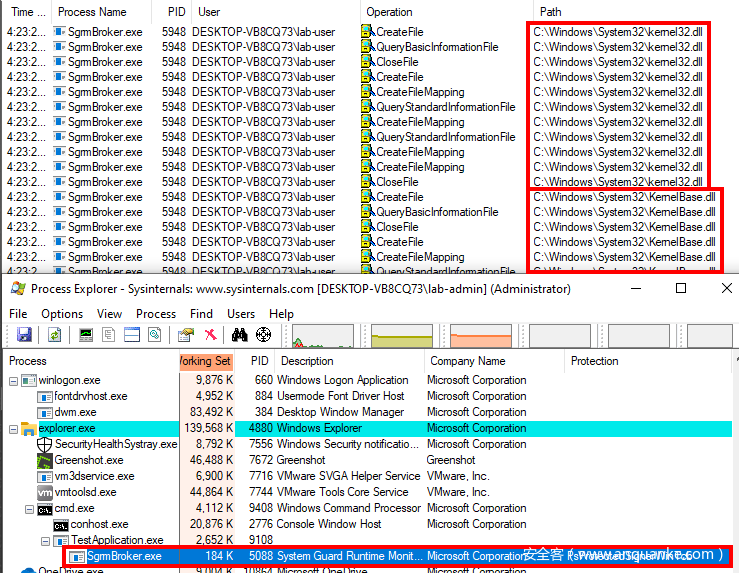Collapse the TestApplication.exe tree node
This screenshot has width=739, height=573.
(x=46, y=541)
